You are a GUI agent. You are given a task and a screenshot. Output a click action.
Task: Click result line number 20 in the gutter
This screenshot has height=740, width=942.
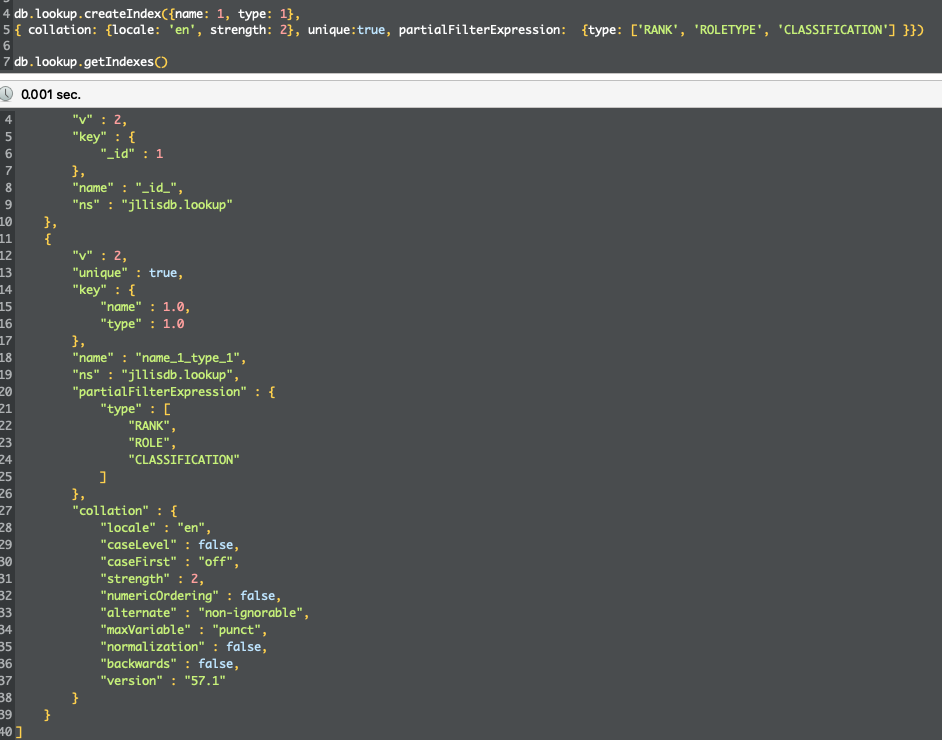(9, 391)
